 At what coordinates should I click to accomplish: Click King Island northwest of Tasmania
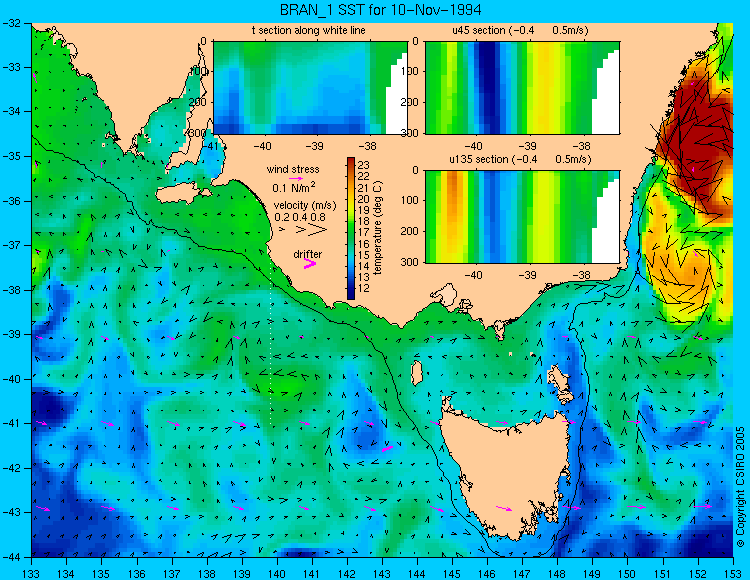pyautogui.click(x=417, y=373)
